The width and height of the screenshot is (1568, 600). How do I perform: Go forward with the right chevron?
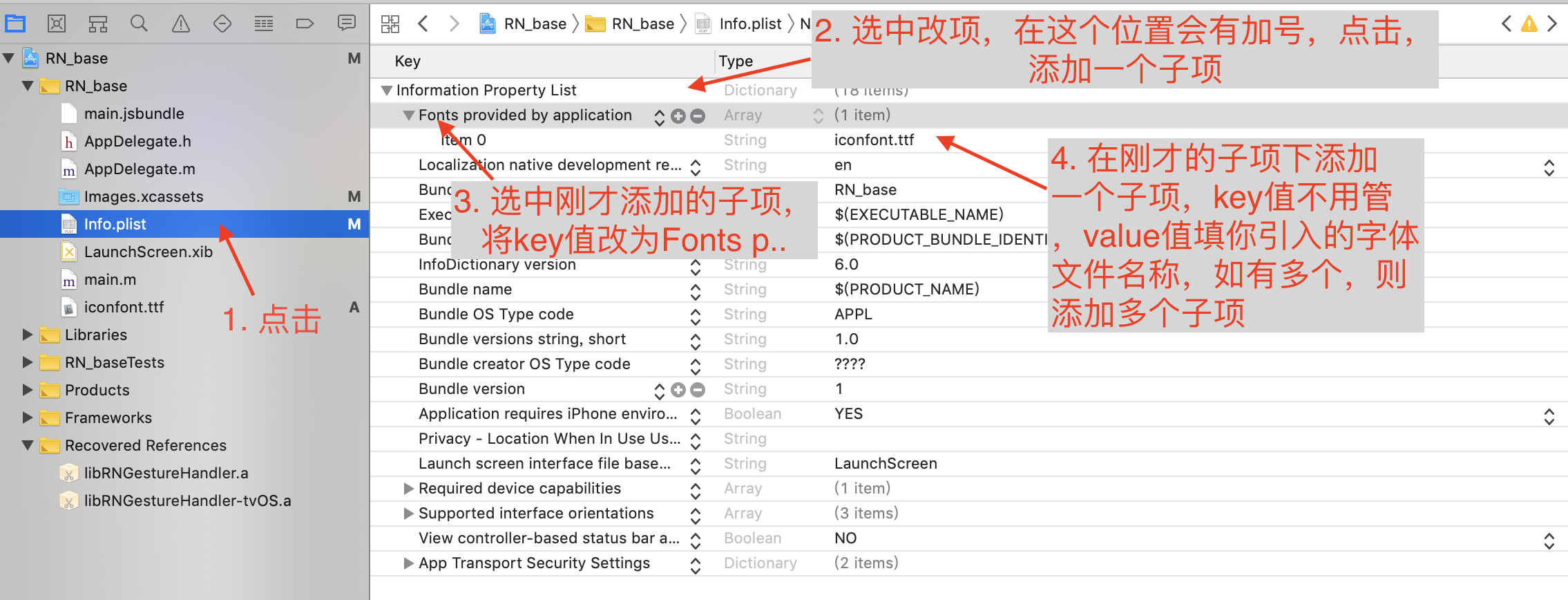[454, 24]
